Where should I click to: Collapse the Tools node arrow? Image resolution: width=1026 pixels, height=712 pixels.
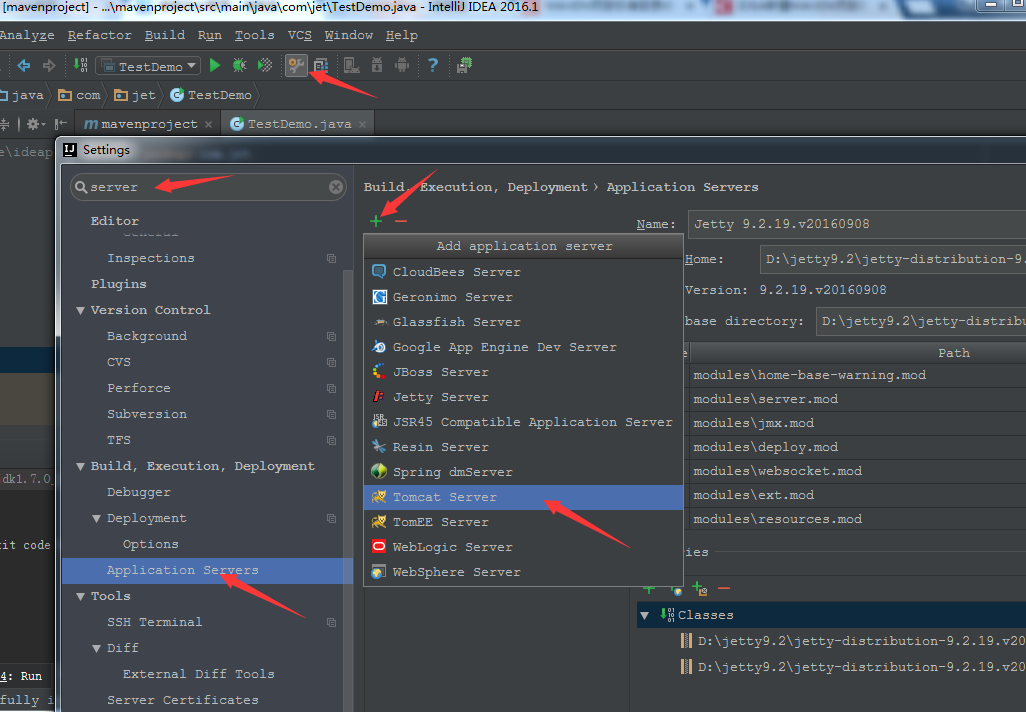pyautogui.click(x=80, y=596)
